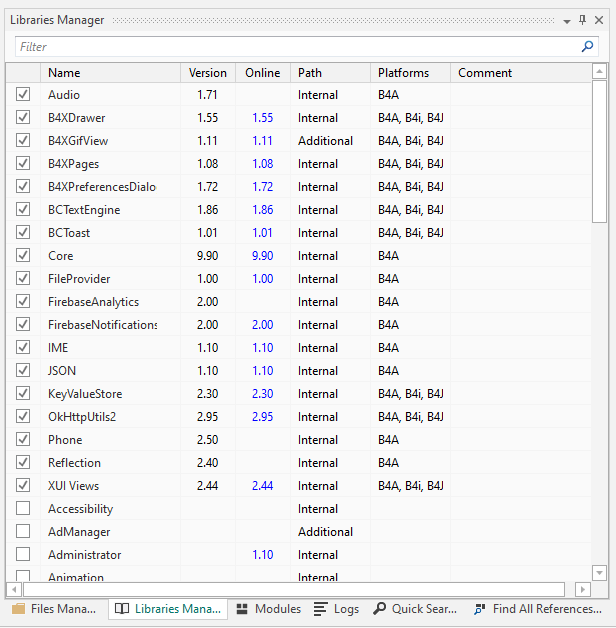Pin the Libraries Manager panel

pos(582,20)
